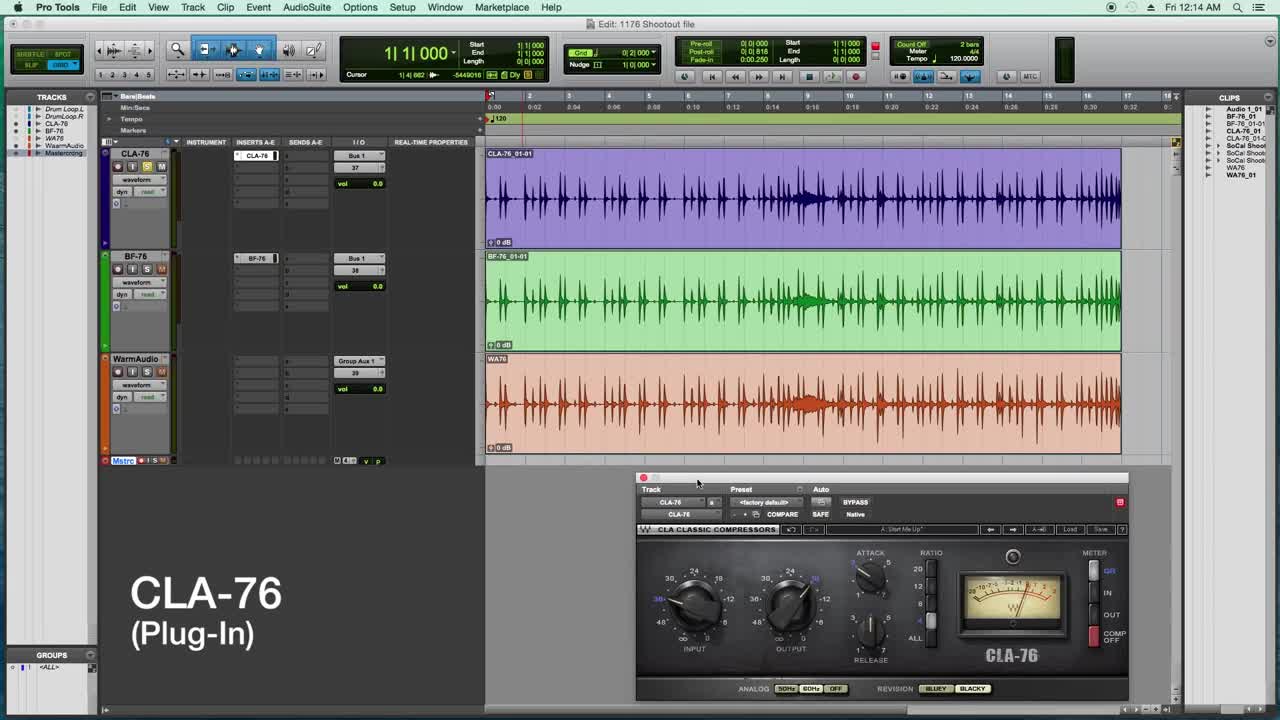This screenshot has width=1280, height=720.
Task: Click next preset right arrow in CLA-76
Action: pyautogui.click(x=1012, y=529)
